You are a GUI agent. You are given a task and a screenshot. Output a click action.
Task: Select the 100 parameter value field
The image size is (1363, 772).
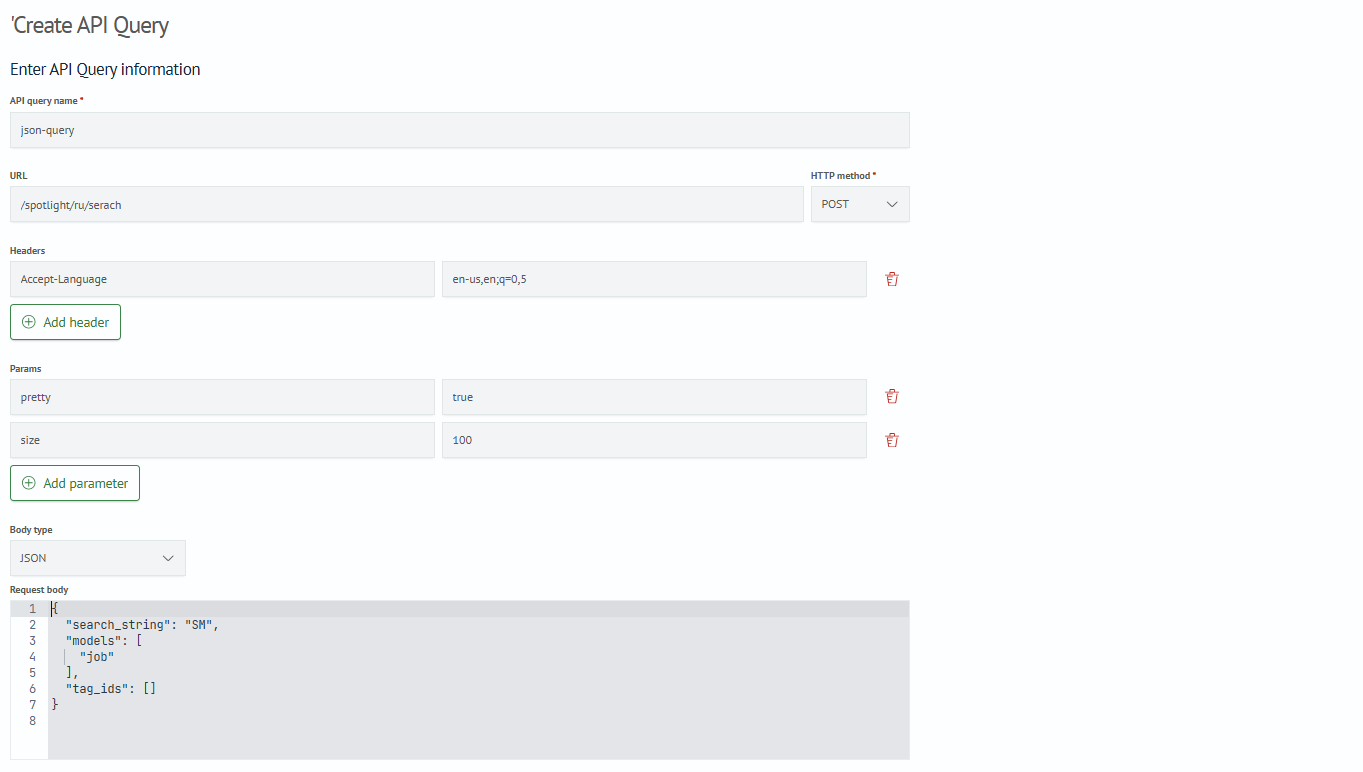tap(654, 440)
